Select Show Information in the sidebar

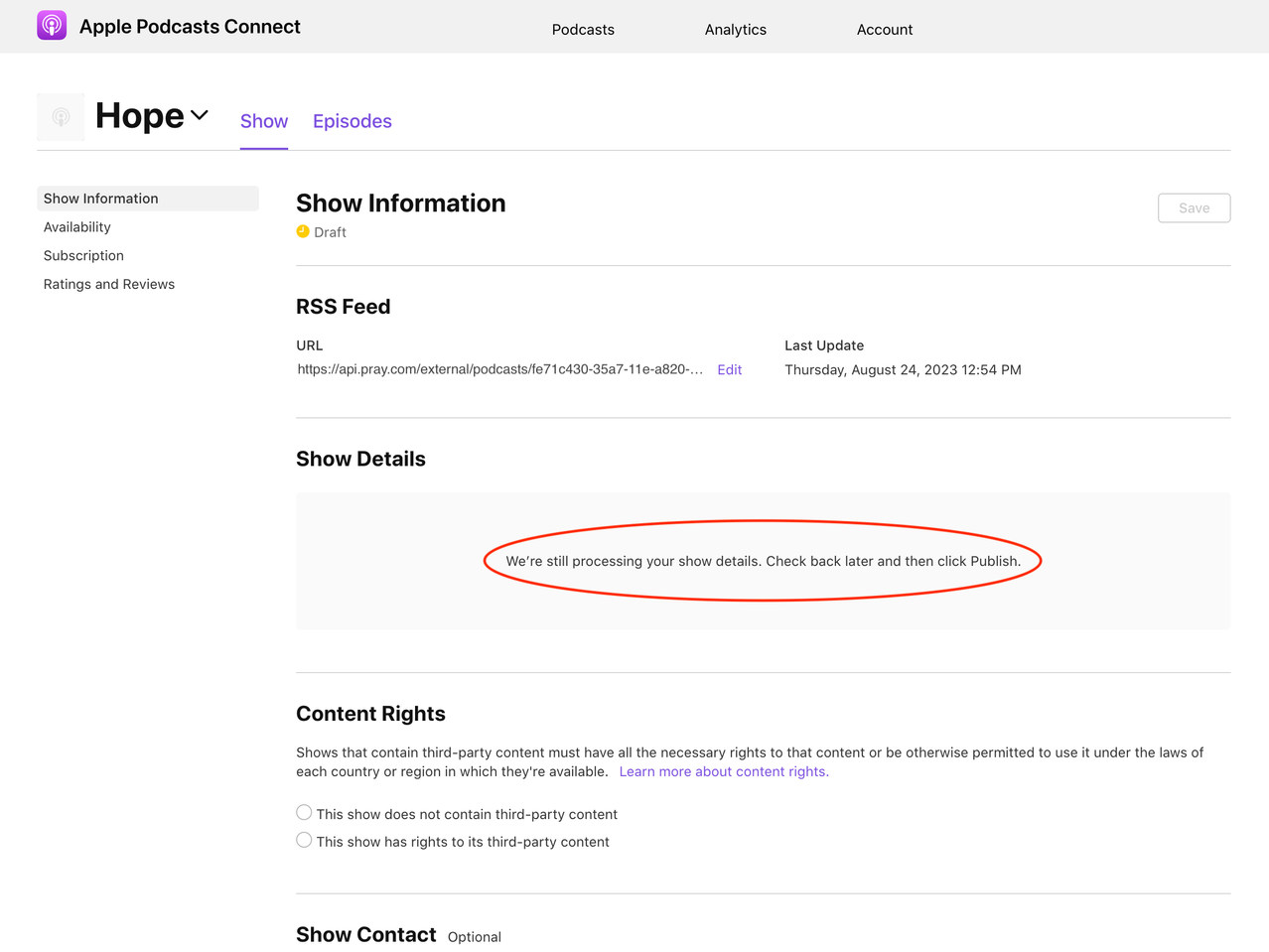[100, 199]
